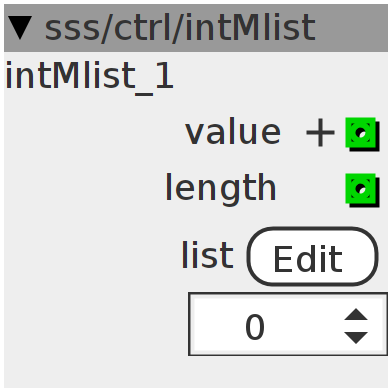Click the black dot inside value outlet

click(361, 133)
